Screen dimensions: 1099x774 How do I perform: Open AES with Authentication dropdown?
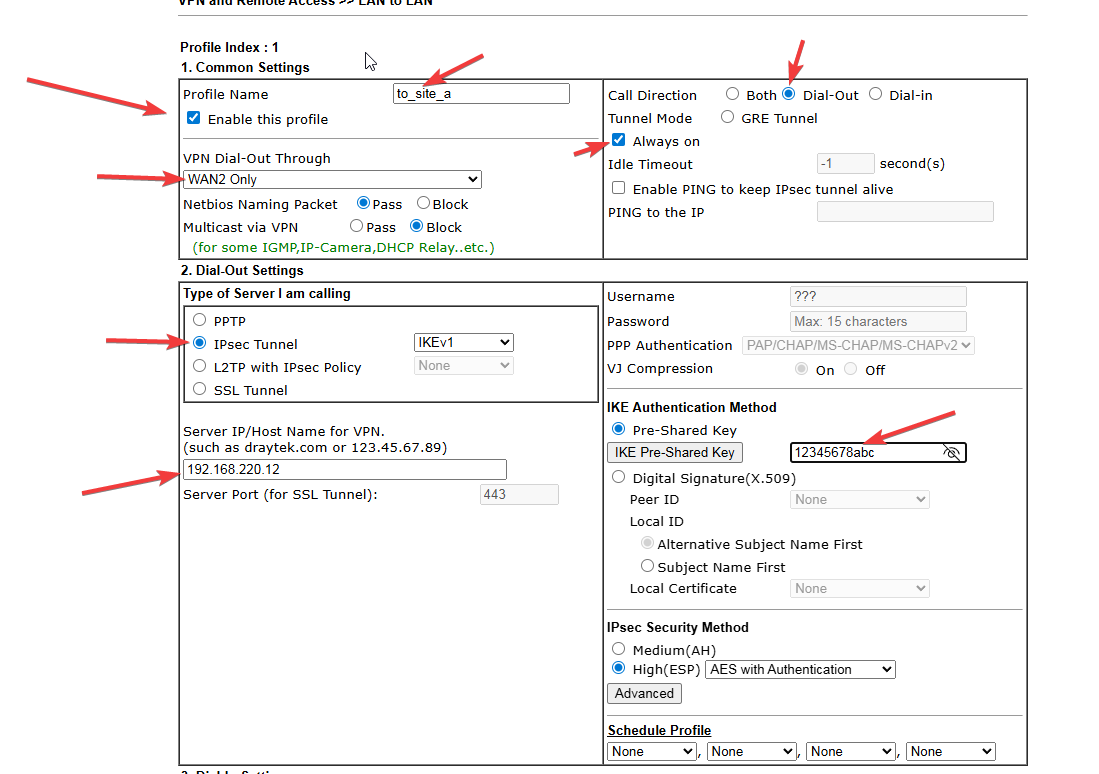800,670
